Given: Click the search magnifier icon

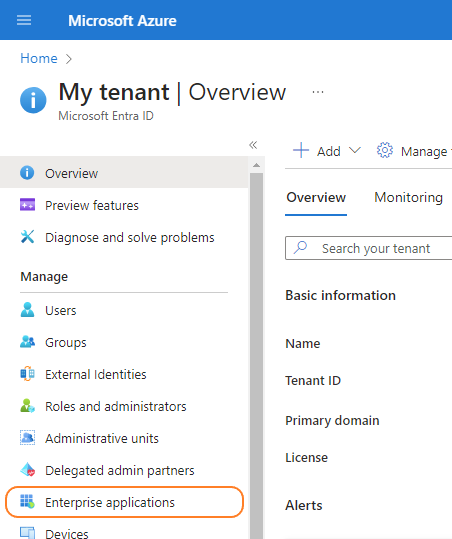Looking at the screenshot, I should (x=301, y=248).
